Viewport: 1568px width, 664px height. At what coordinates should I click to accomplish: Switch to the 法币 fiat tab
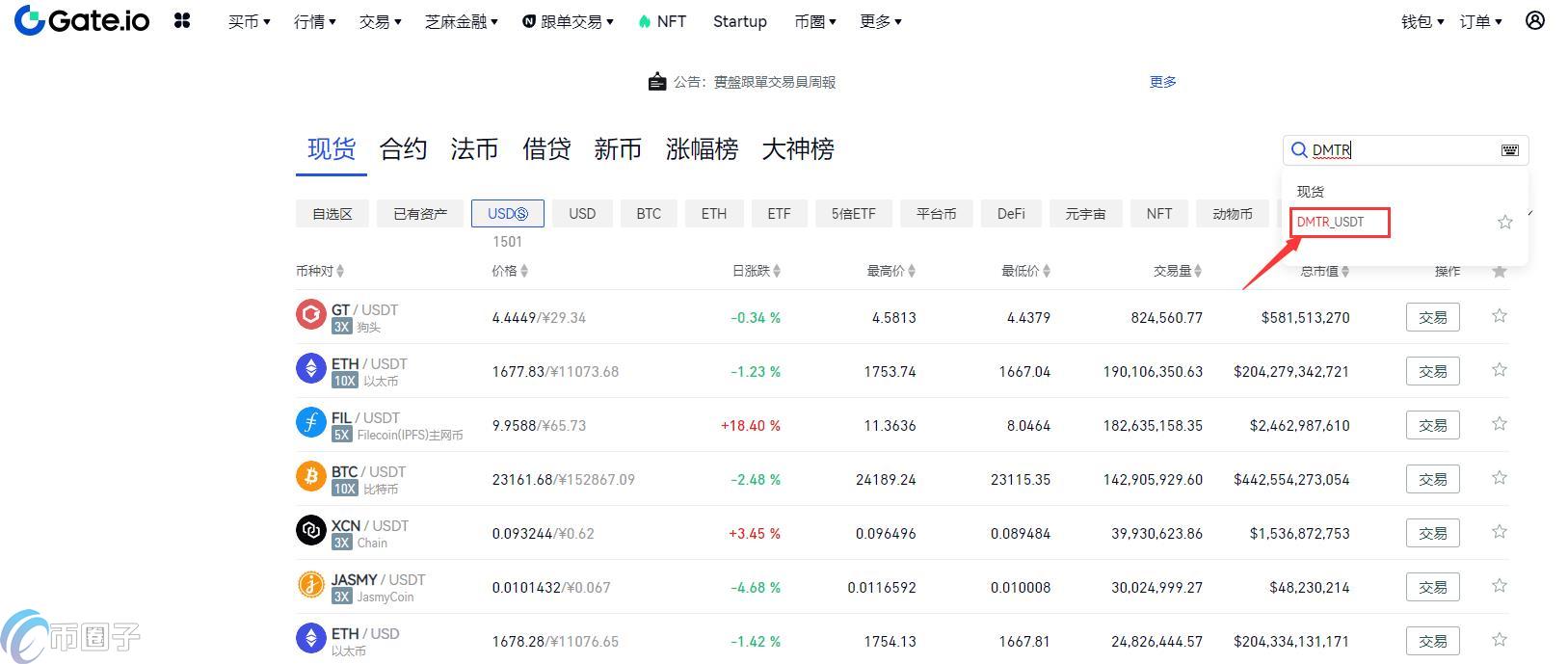[x=474, y=149]
